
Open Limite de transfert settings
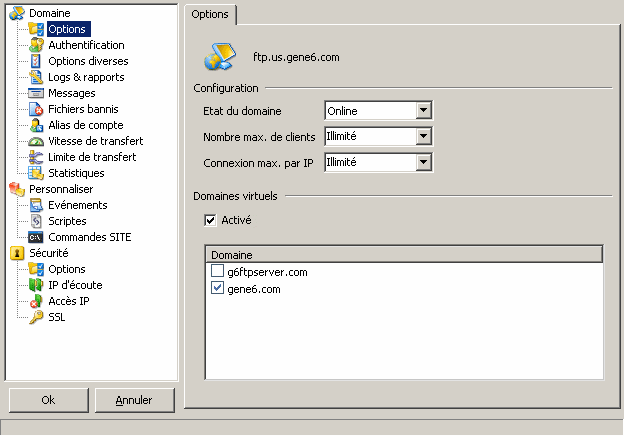92,157
